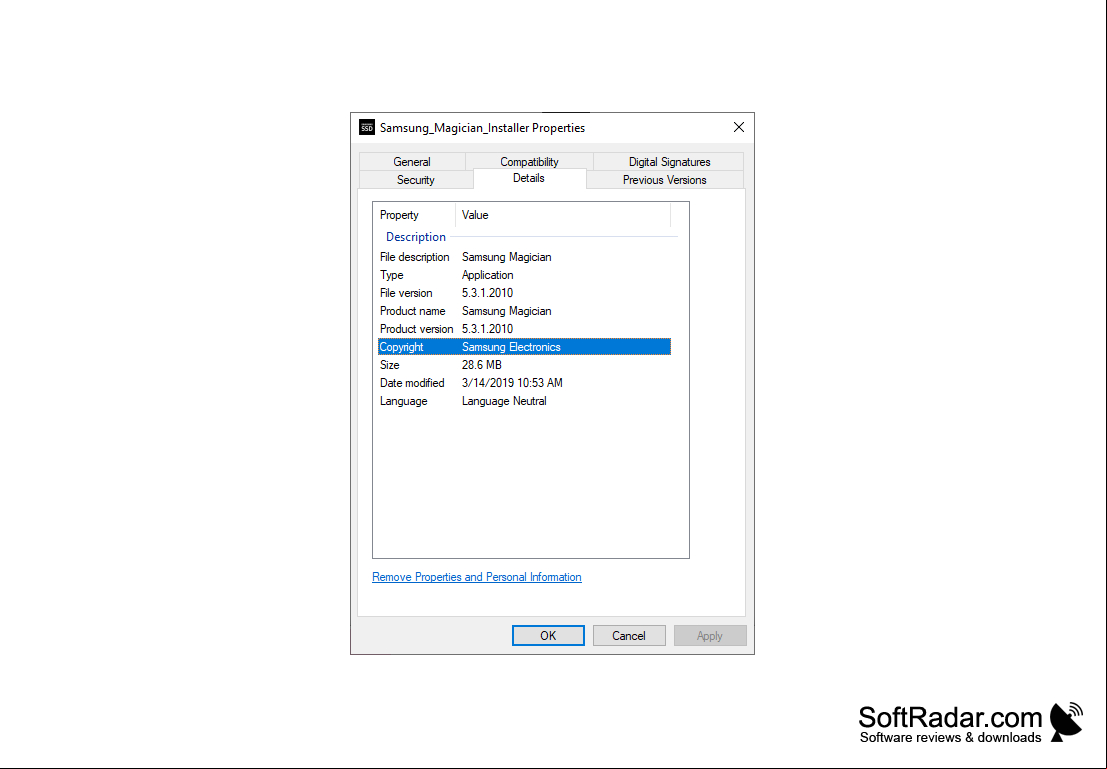Image resolution: width=1107 pixels, height=769 pixels.
Task: Select the File description row
Action: coord(524,257)
